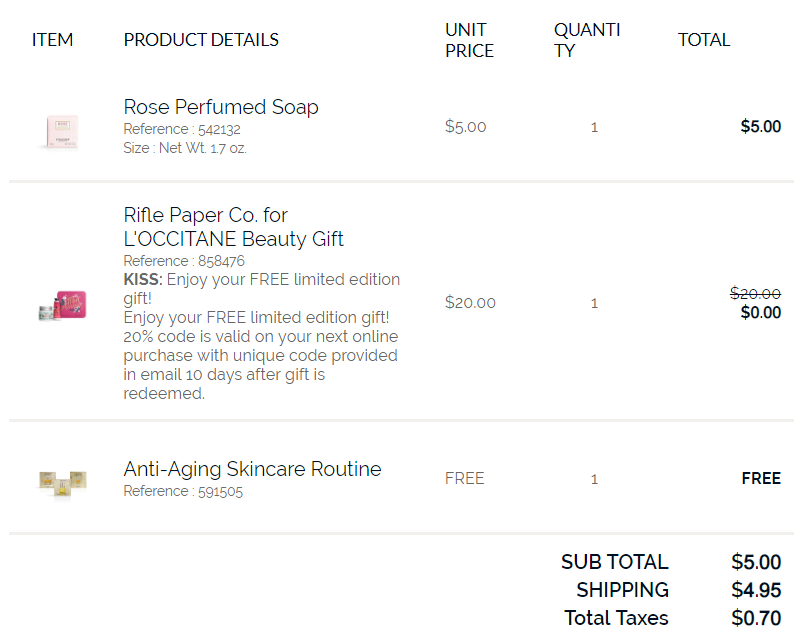Click the ITEM column header
Screen dimensions: 806x637
coord(52,40)
